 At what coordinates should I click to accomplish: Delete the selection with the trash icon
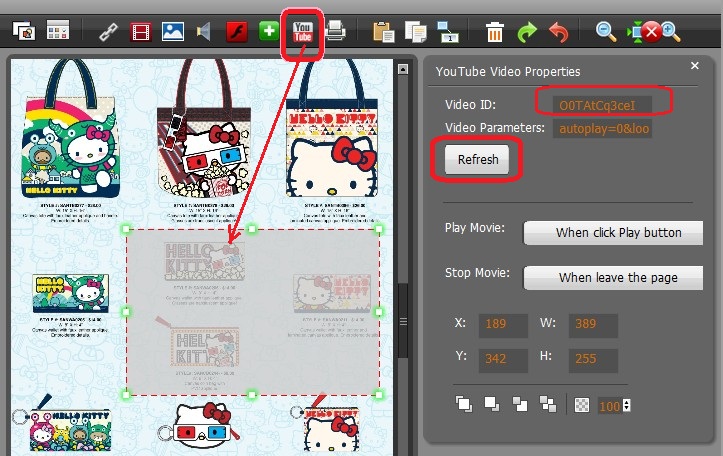(494, 32)
